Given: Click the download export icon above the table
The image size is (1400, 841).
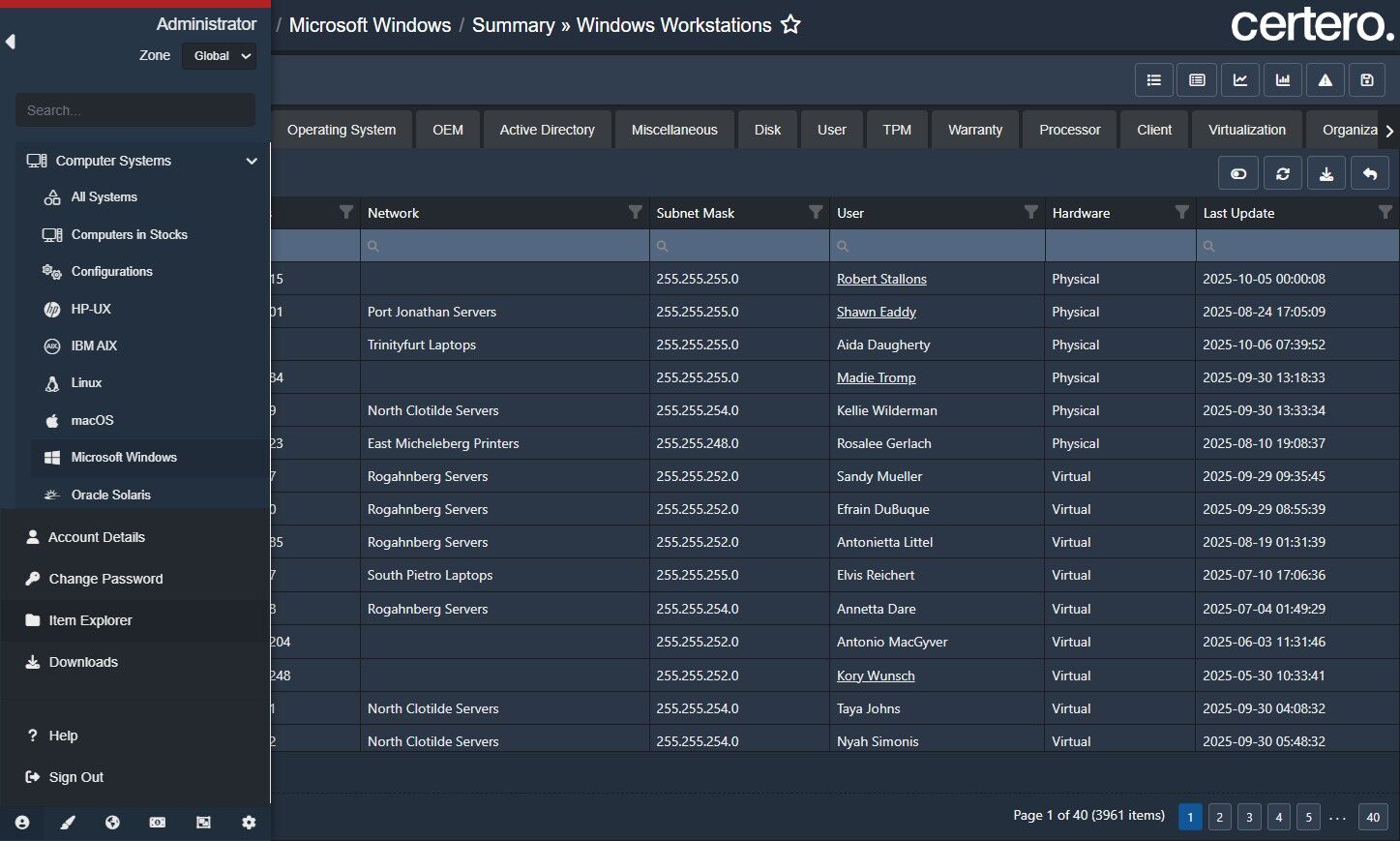Looking at the screenshot, I should pyautogui.click(x=1326, y=173).
